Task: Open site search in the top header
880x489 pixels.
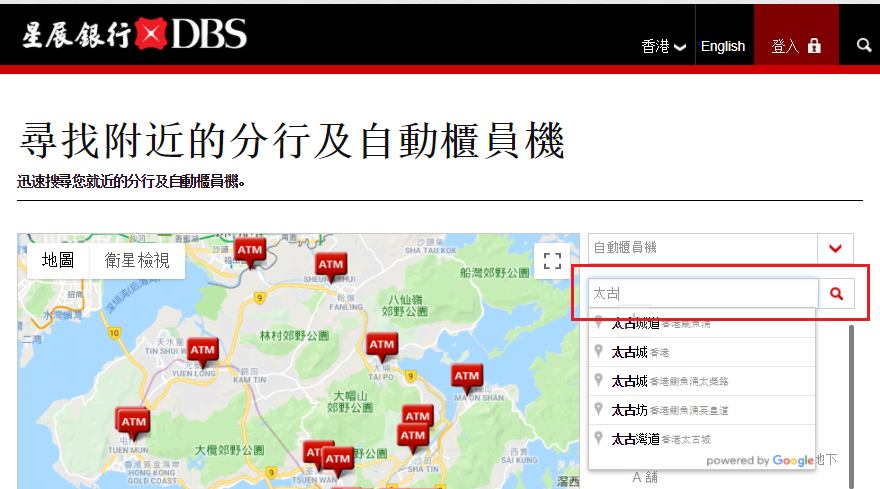Action: coord(864,46)
